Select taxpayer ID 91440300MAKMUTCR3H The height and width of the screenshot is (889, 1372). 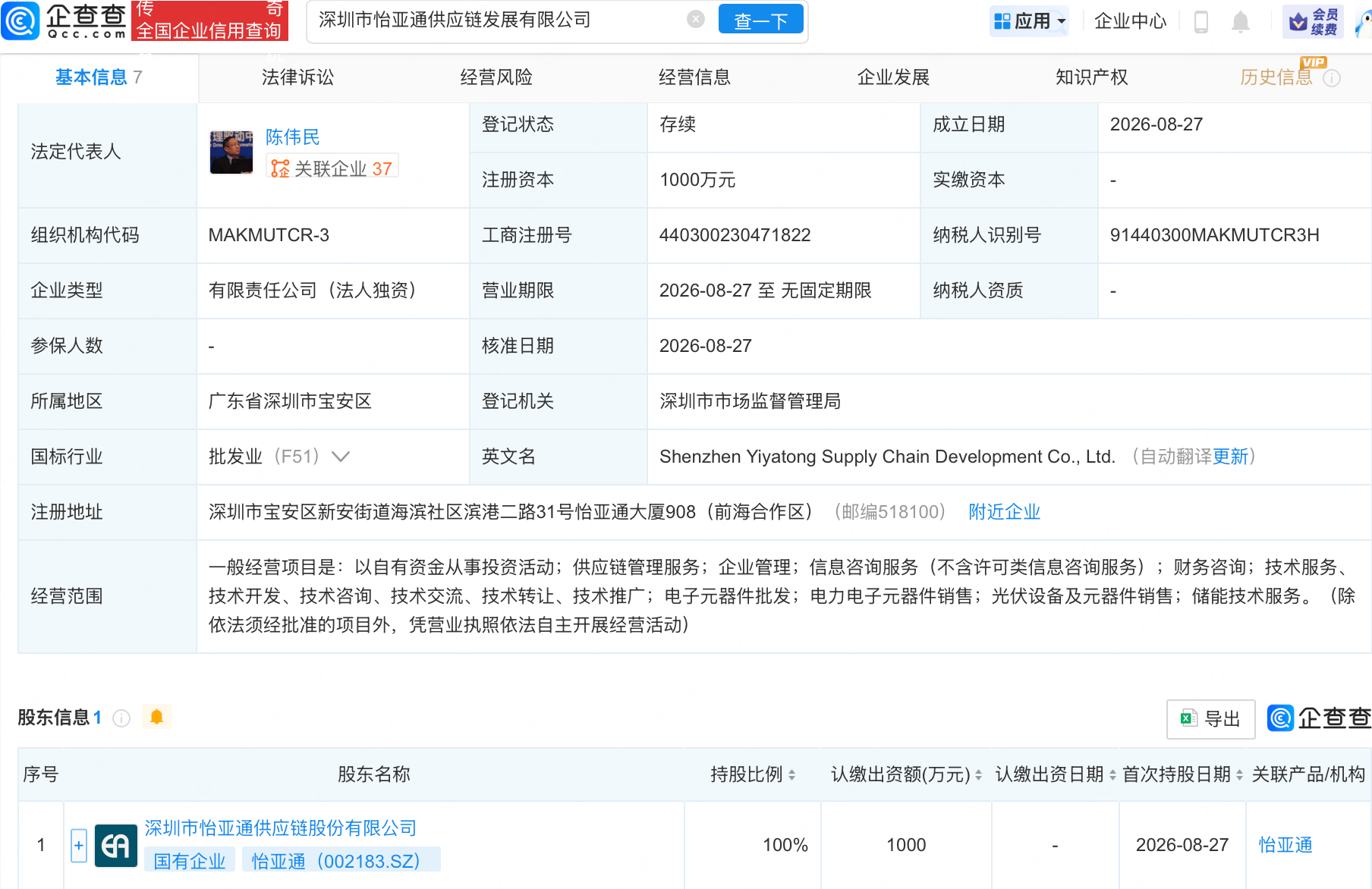pyautogui.click(x=1214, y=235)
